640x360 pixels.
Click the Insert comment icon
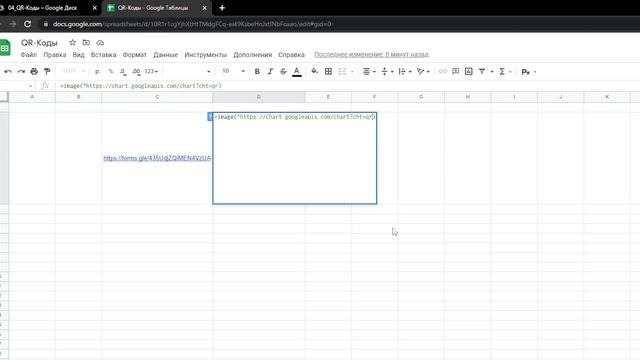tap(456, 71)
